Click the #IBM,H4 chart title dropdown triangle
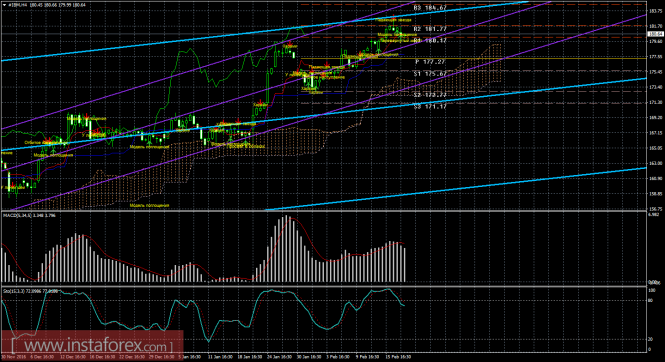Viewport: 665px width, 362px height. coord(4,5)
